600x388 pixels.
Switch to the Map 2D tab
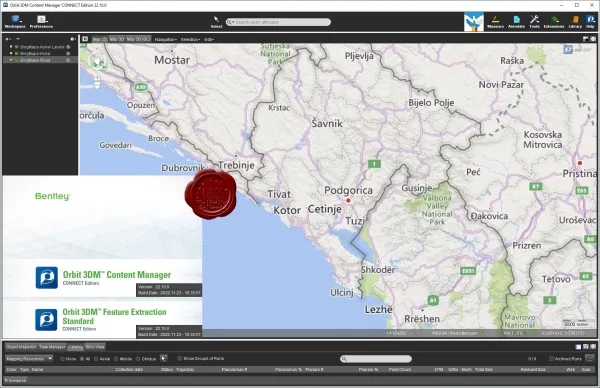[x=99, y=39]
